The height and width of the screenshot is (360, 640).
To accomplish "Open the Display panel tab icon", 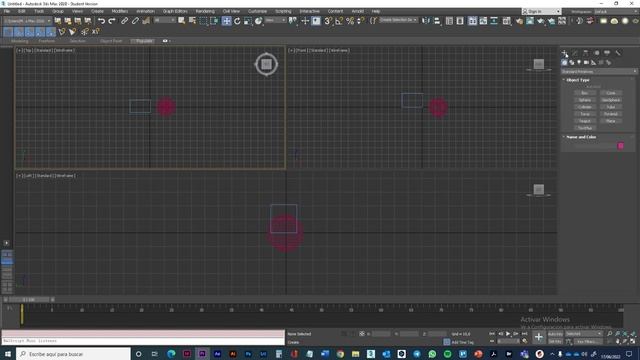I will tap(607, 53).
